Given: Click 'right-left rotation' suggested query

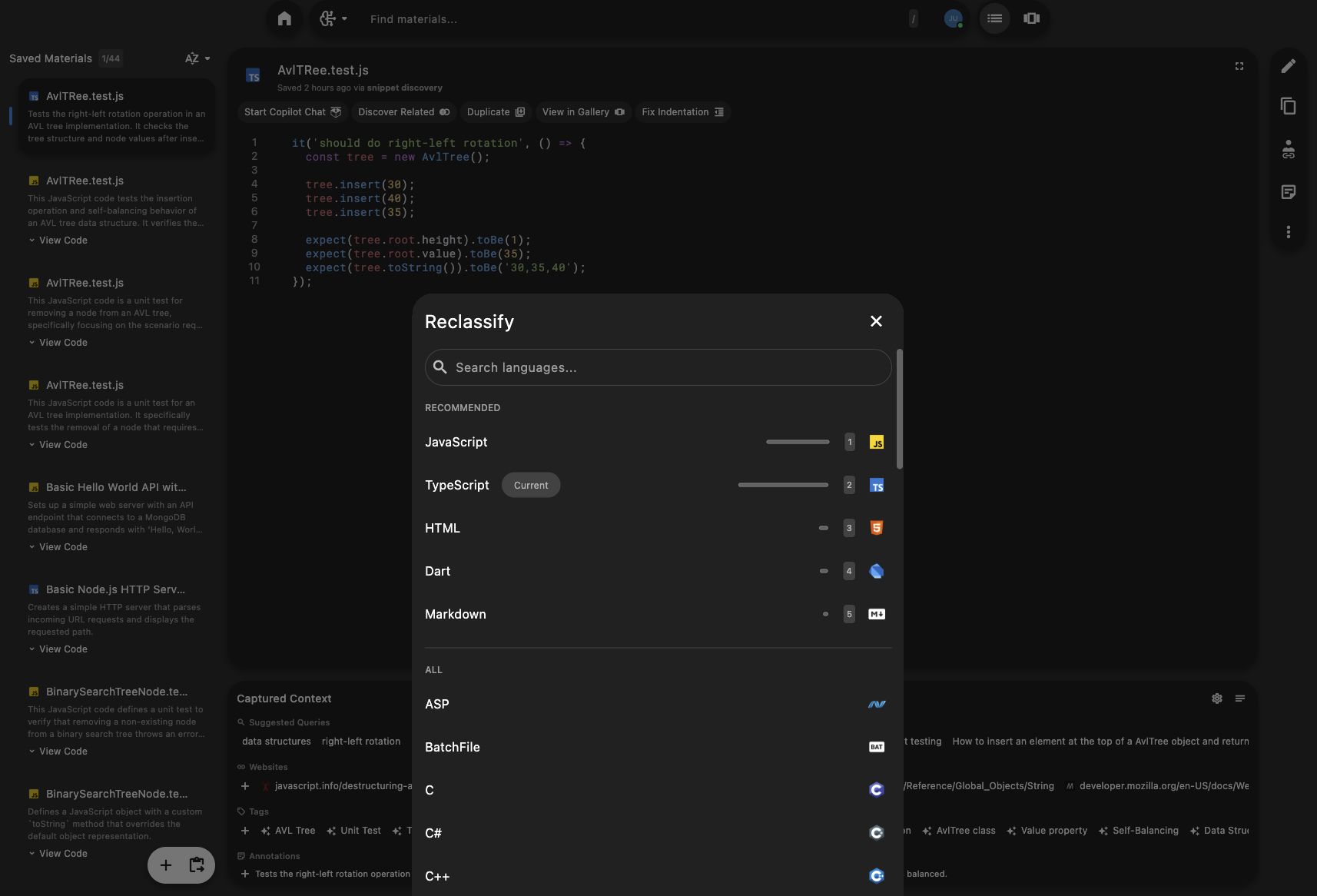Looking at the screenshot, I should (x=361, y=742).
